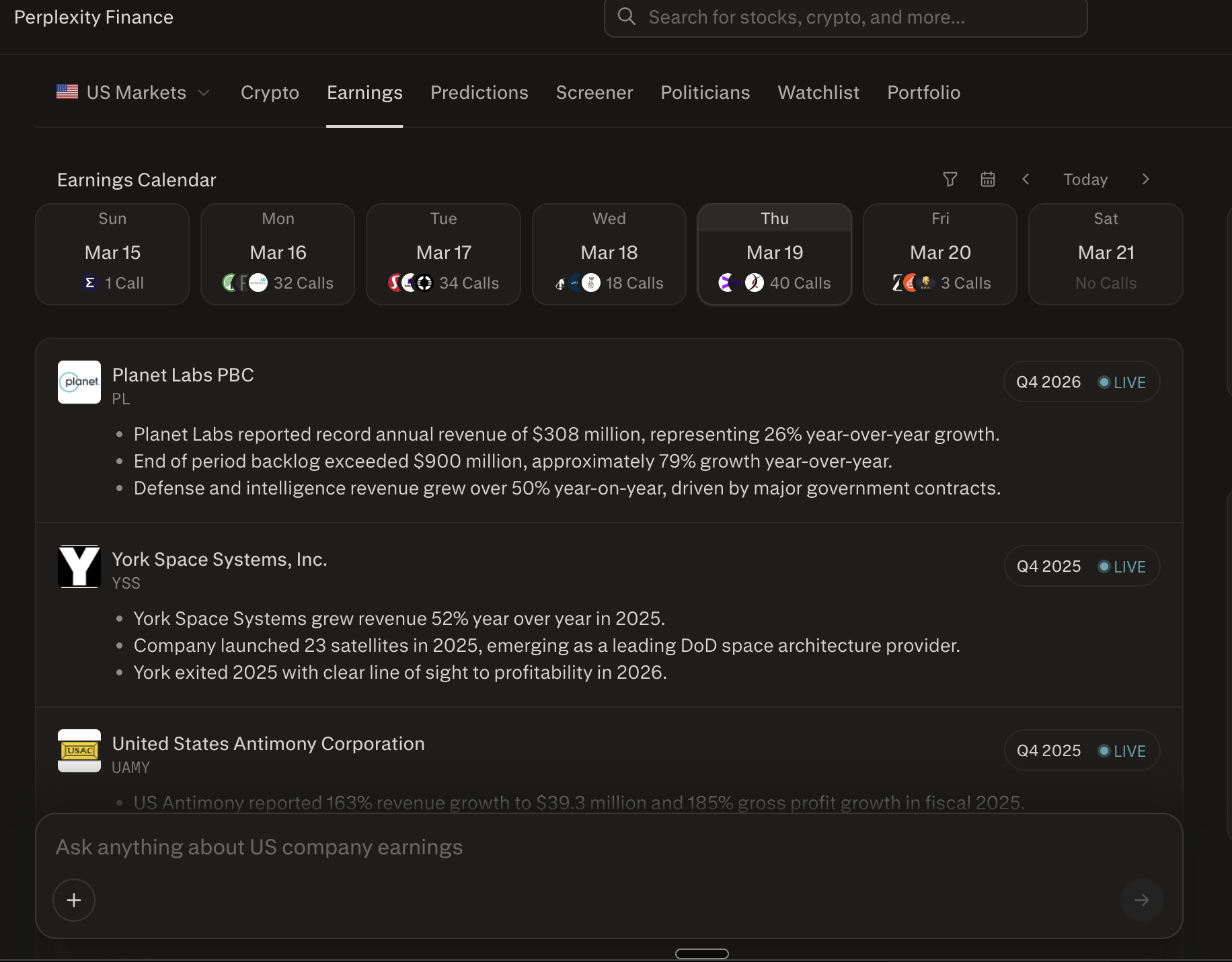This screenshot has height=962, width=1232.
Task: Click the plus attach button in ask box
Action: pos(74,900)
